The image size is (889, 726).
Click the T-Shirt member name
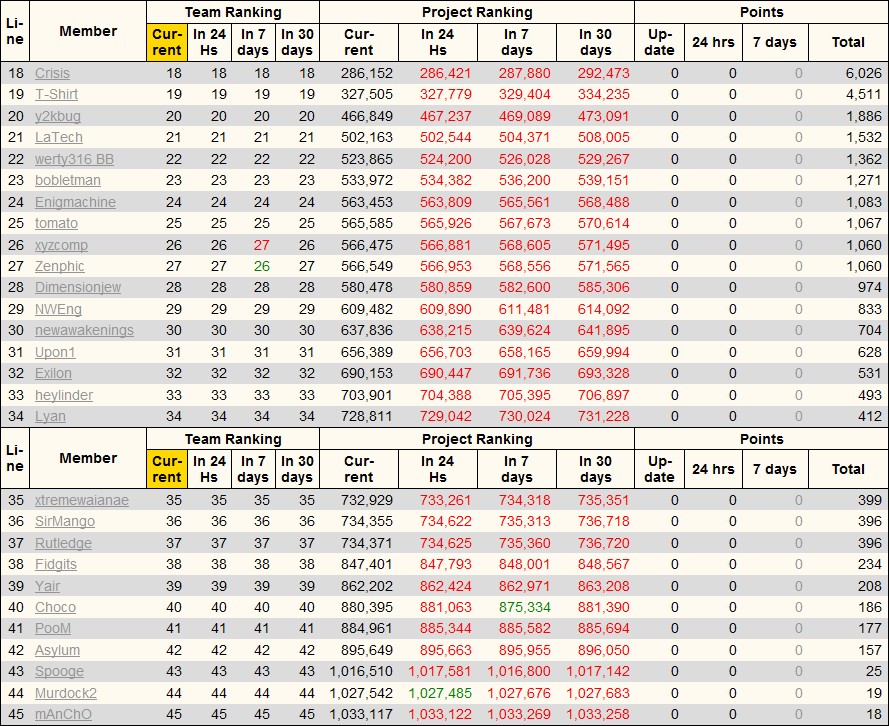click(56, 95)
